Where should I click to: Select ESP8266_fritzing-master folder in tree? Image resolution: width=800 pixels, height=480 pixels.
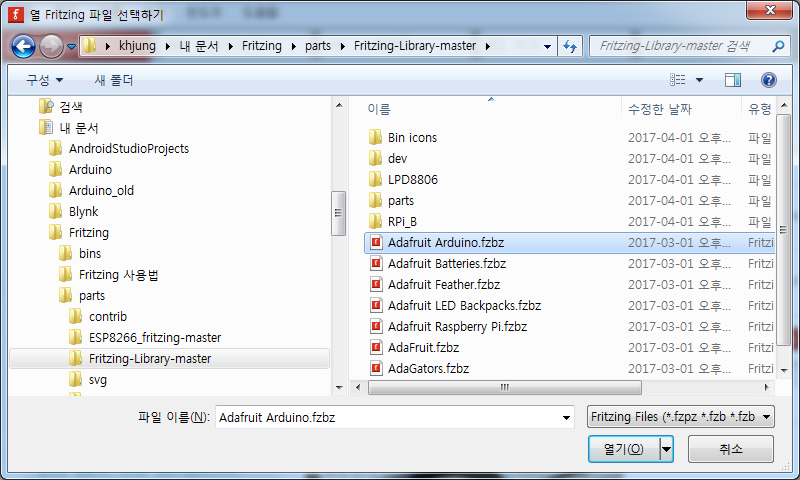coord(155,337)
